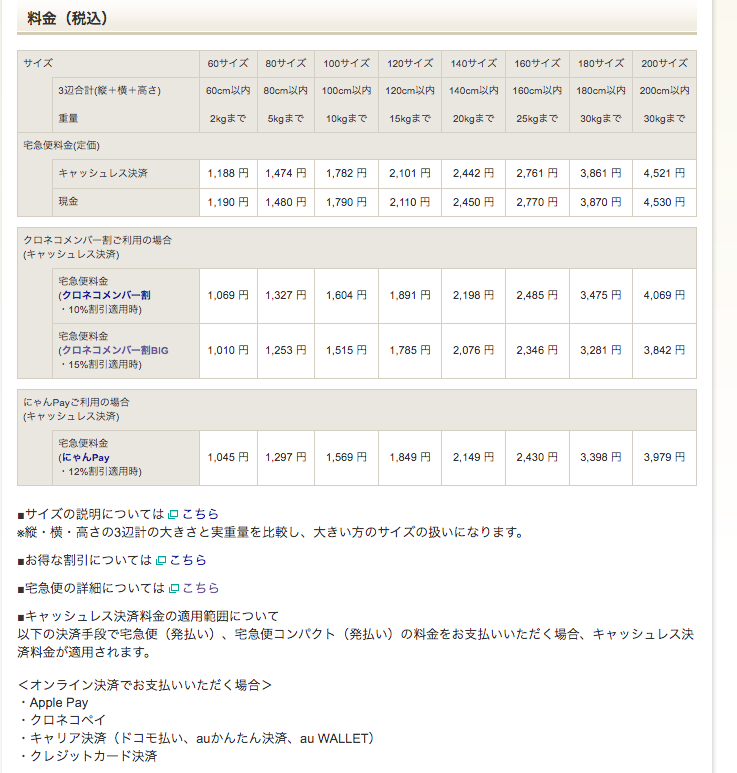Screen dimensions: 737x773
Task: Click the 料金(税込) section heading
Action: click(x=68, y=19)
